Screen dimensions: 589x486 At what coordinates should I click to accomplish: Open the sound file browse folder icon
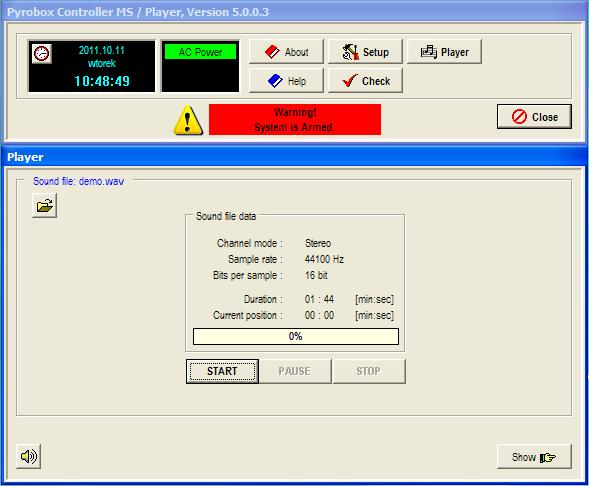(x=44, y=205)
